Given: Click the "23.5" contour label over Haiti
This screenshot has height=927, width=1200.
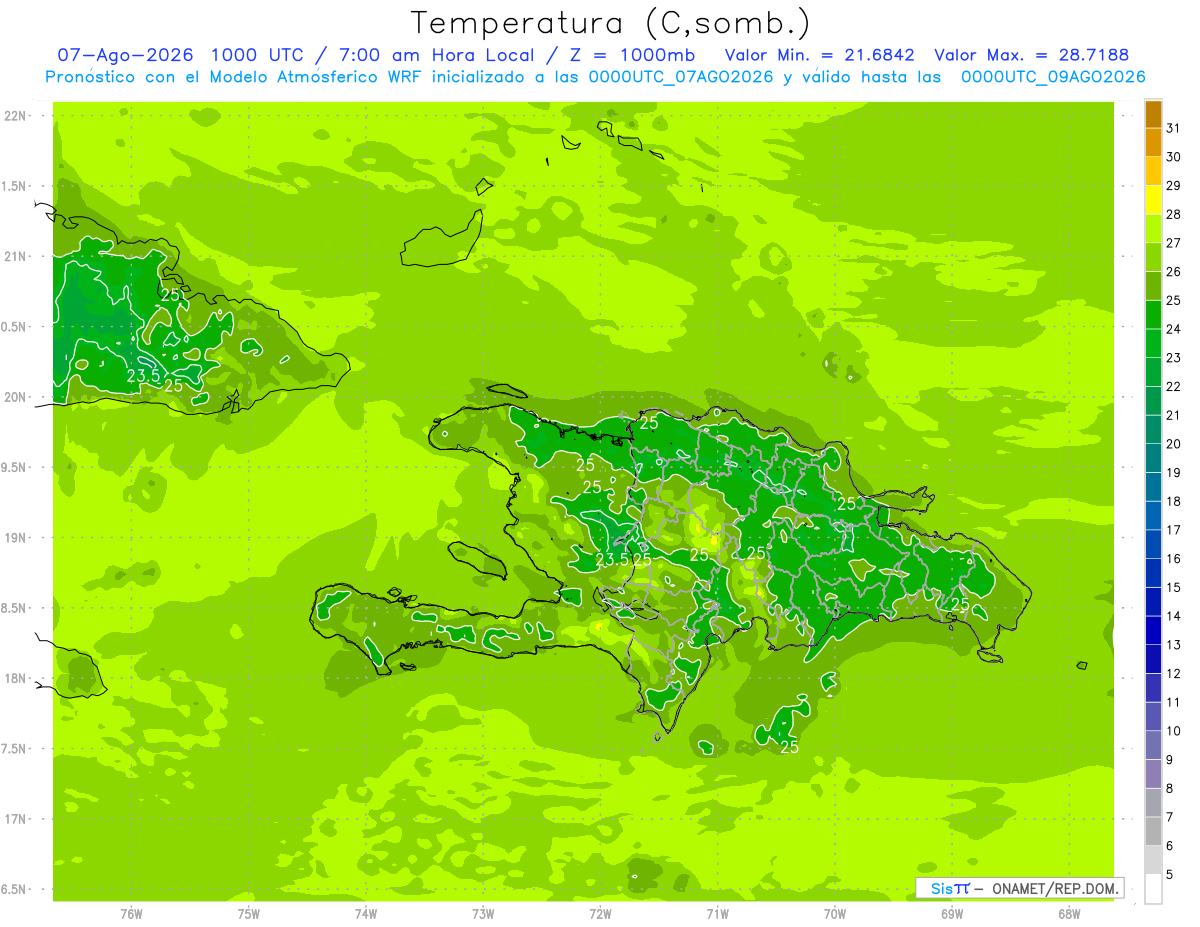Looking at the screenshot, I should 613,559.
